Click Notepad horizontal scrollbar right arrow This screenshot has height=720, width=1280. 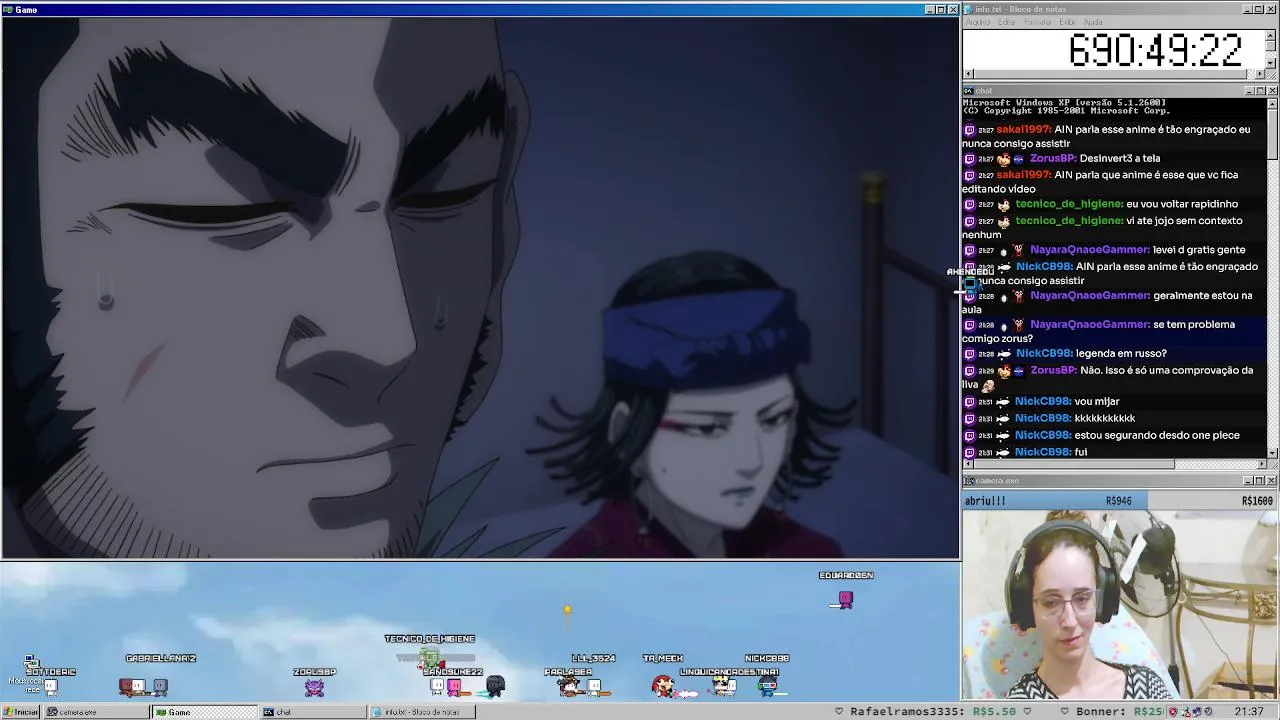click(x=1261, y=74)
